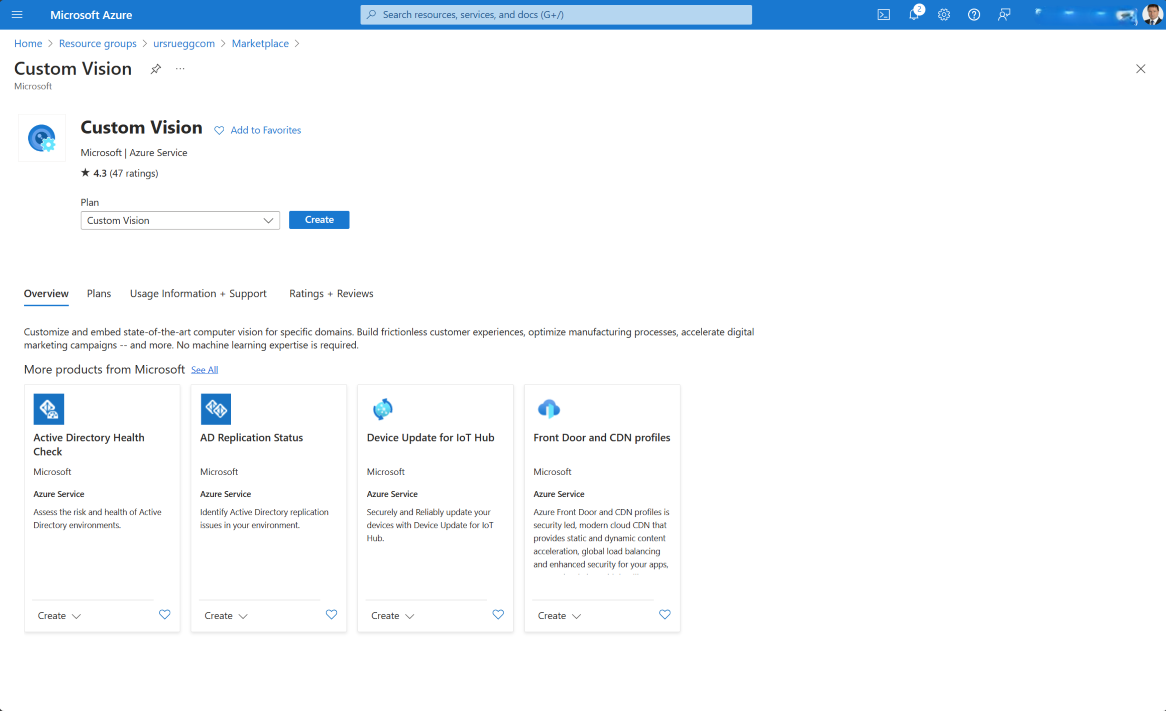
Task: Favorite the Front Door and CDN profiles card
Action: coord(664,614)
